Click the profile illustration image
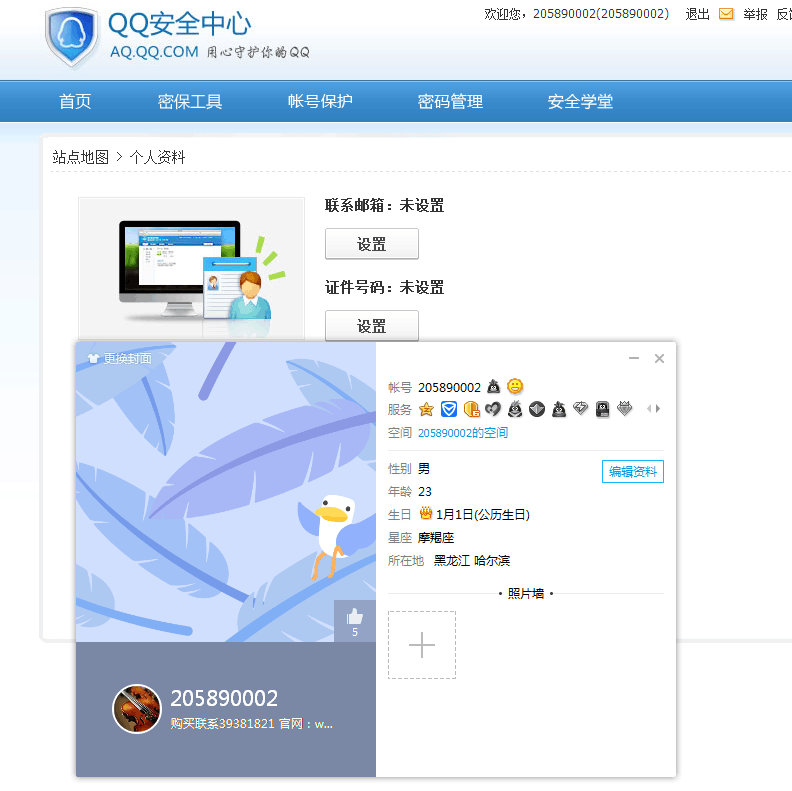792x791 pixels. click(191, 268)
